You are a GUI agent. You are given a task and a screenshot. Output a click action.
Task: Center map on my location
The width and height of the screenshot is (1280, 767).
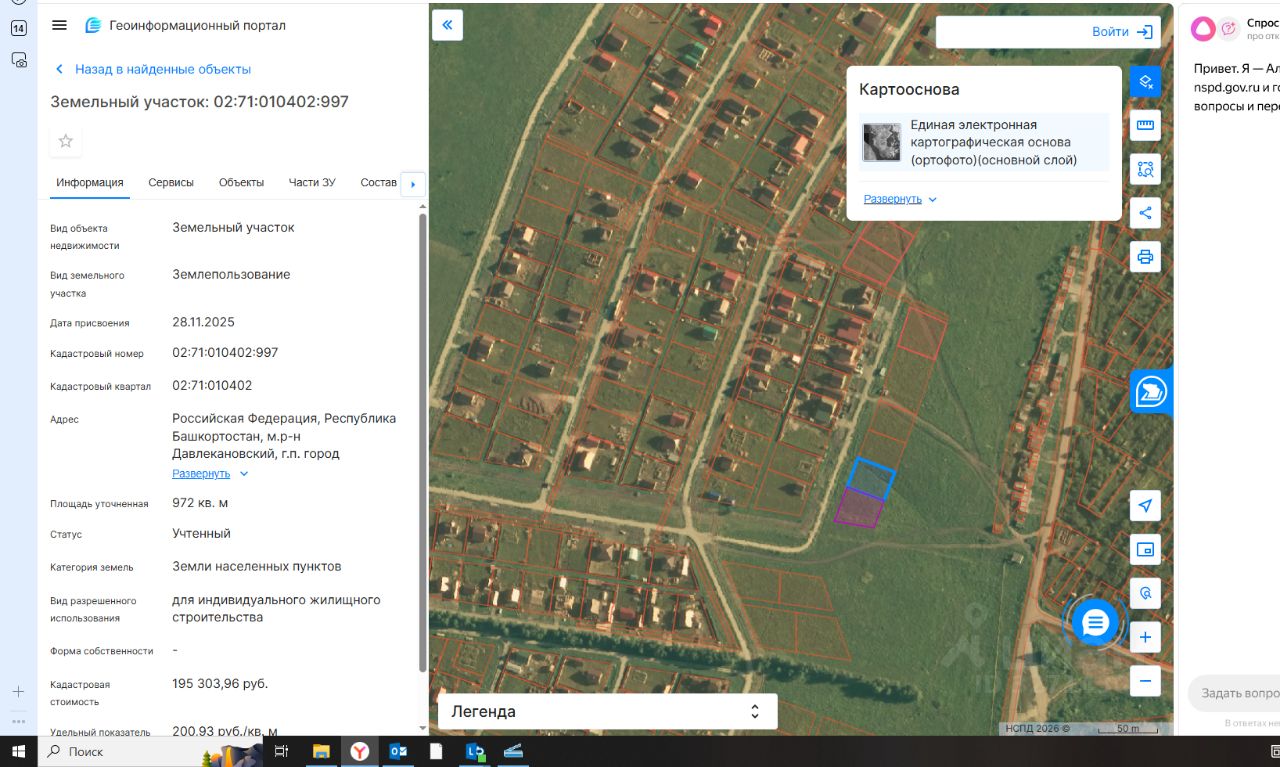pyautogui.click(x=1145, y=505)
